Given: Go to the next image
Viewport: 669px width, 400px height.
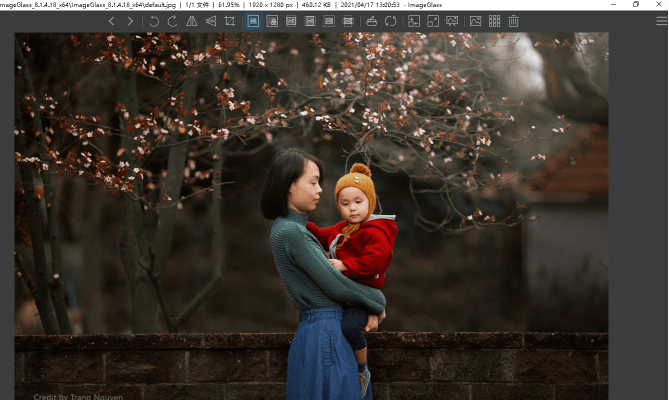Looking at the screenshot, I should coord(130,21).
